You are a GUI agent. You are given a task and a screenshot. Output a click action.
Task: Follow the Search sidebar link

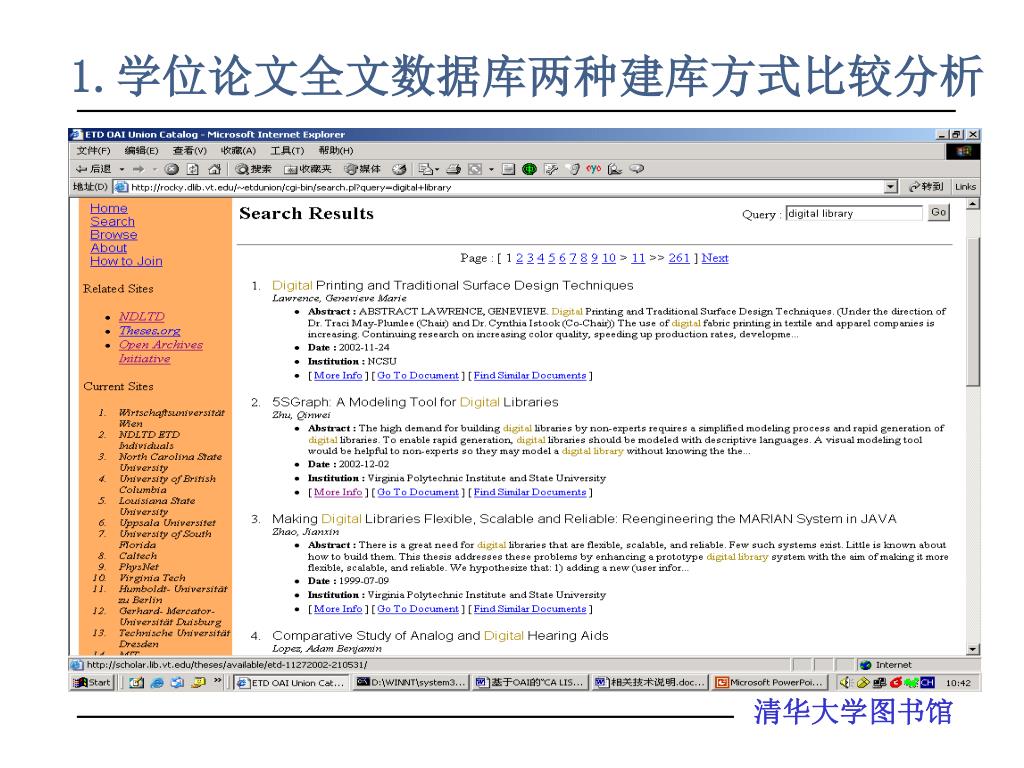(x=112, y=221)
